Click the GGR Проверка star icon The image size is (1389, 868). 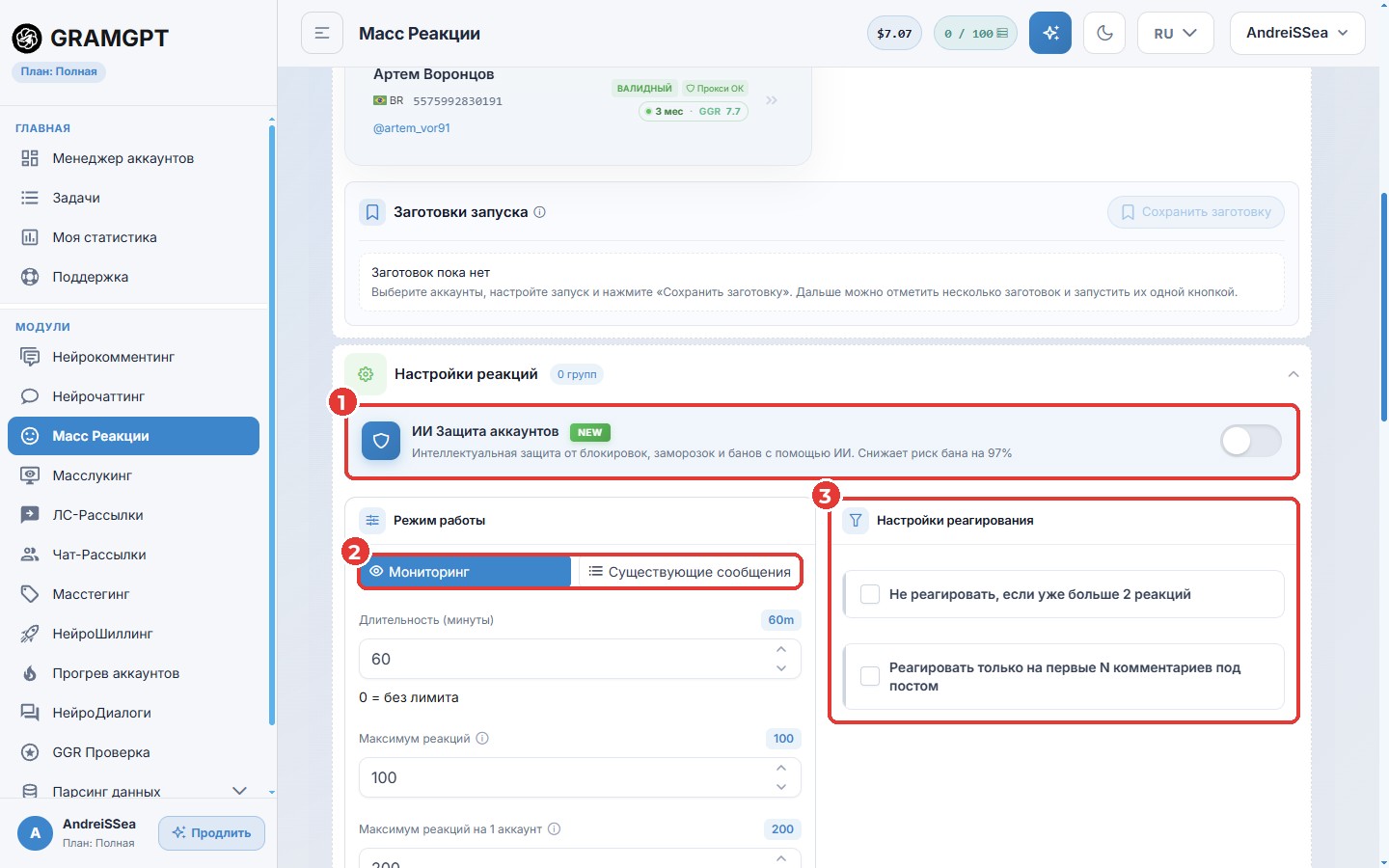[30, 752]
